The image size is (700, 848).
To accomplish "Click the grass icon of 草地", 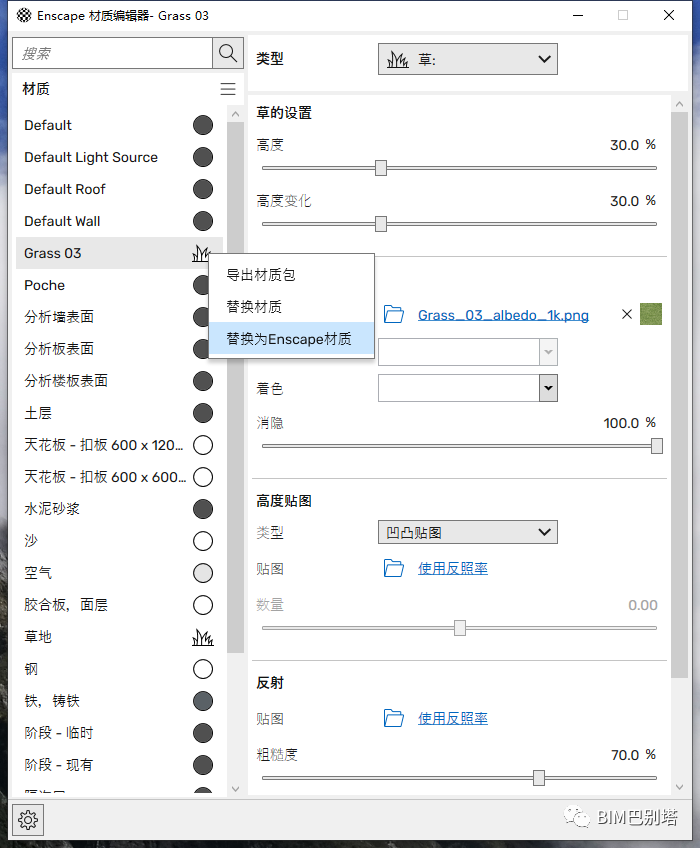I will click(x=203, y=637).
